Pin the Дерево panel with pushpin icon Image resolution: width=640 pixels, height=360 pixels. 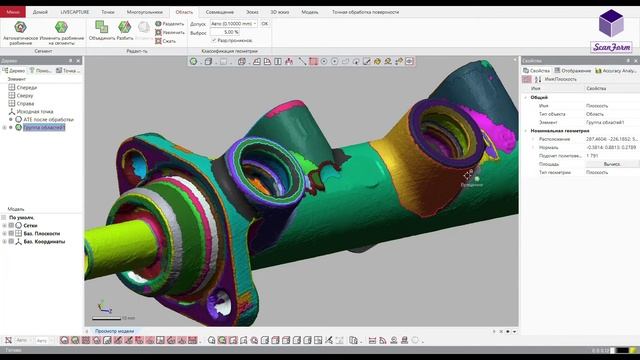70,60
